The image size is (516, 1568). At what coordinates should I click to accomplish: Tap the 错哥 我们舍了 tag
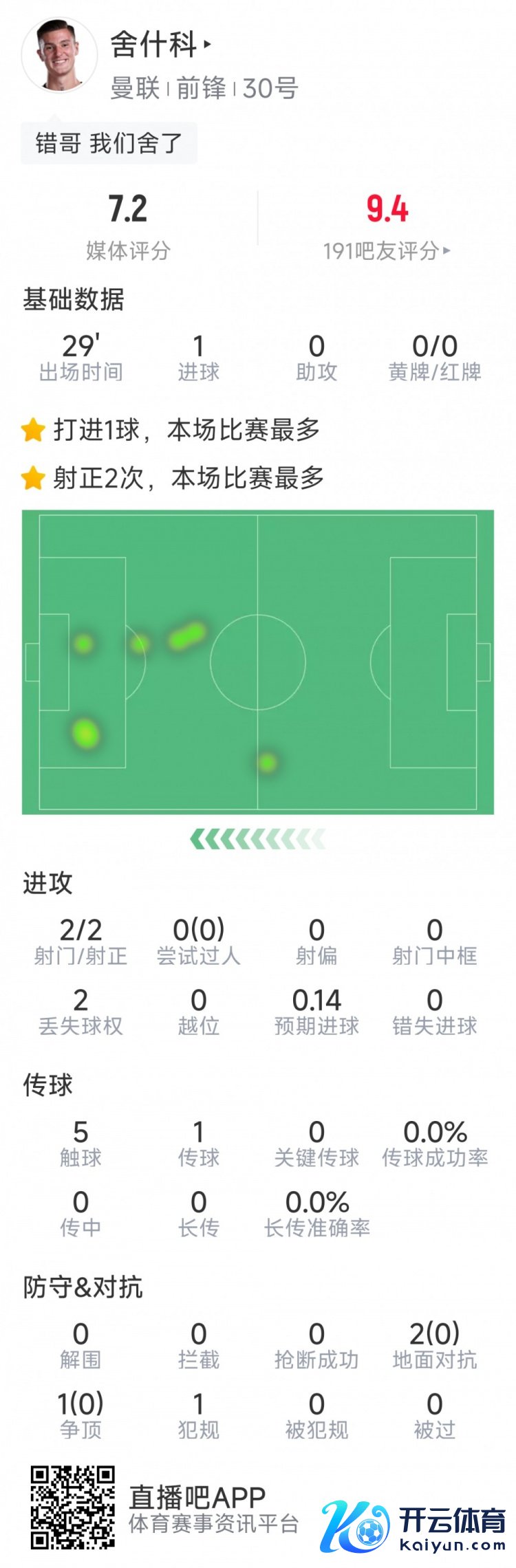(109, 144)
